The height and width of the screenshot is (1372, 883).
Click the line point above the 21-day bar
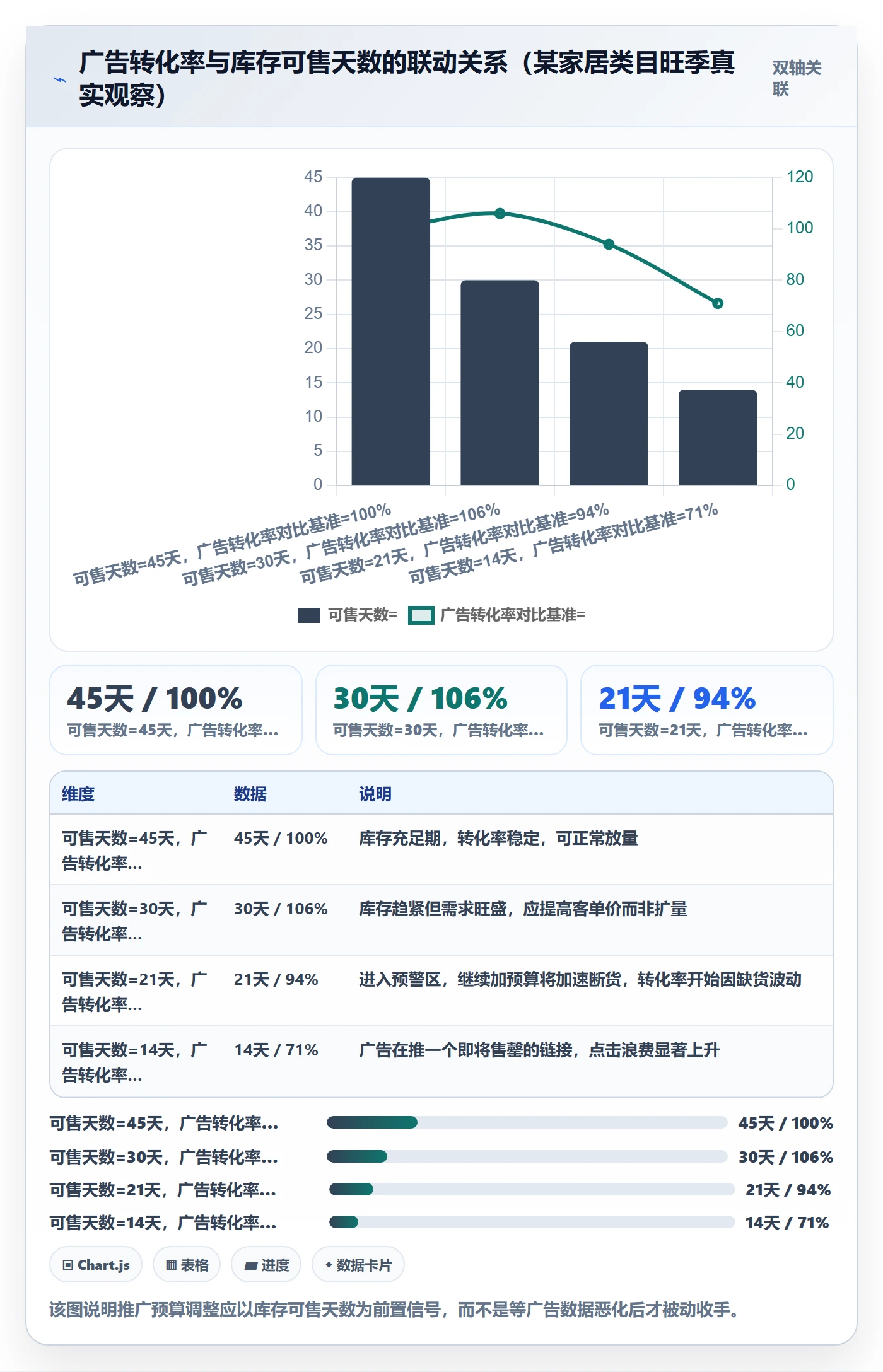(609, 244)
